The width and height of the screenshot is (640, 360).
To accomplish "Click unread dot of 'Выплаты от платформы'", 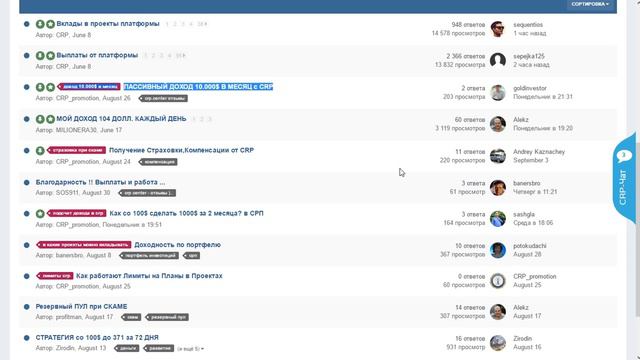I will point(27,56).
